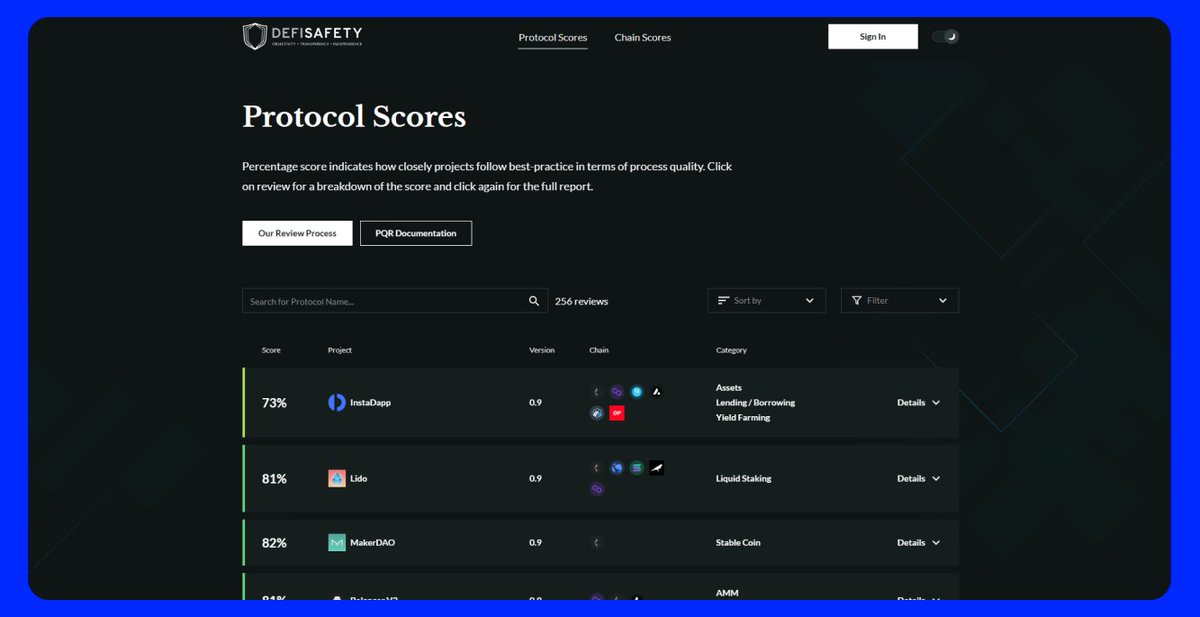Click version 0.9 in InstaDapp row
The width and height of the screenshot is (1200, 617).
point(536,403)
